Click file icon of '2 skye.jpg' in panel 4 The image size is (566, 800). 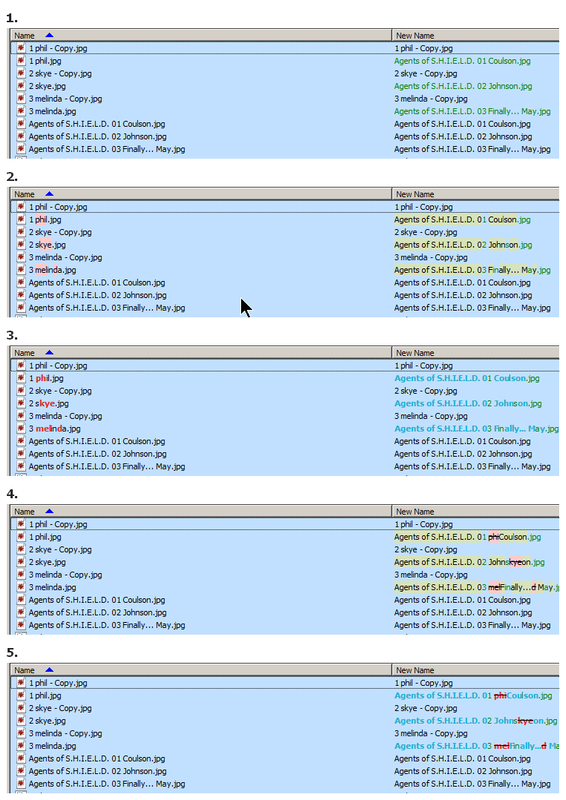pos(20,562)
